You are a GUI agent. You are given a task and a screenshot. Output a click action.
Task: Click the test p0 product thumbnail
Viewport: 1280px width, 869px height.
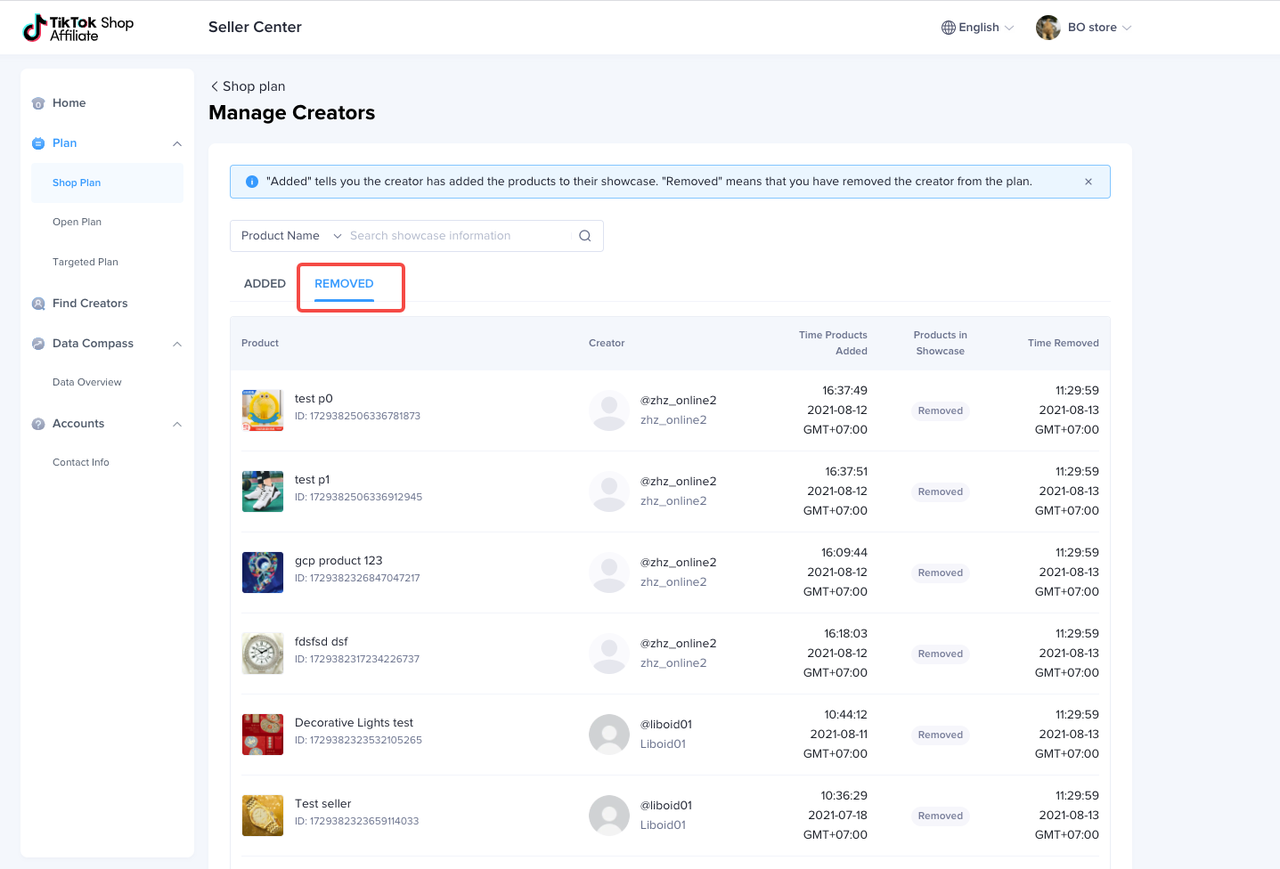[262, 410]
